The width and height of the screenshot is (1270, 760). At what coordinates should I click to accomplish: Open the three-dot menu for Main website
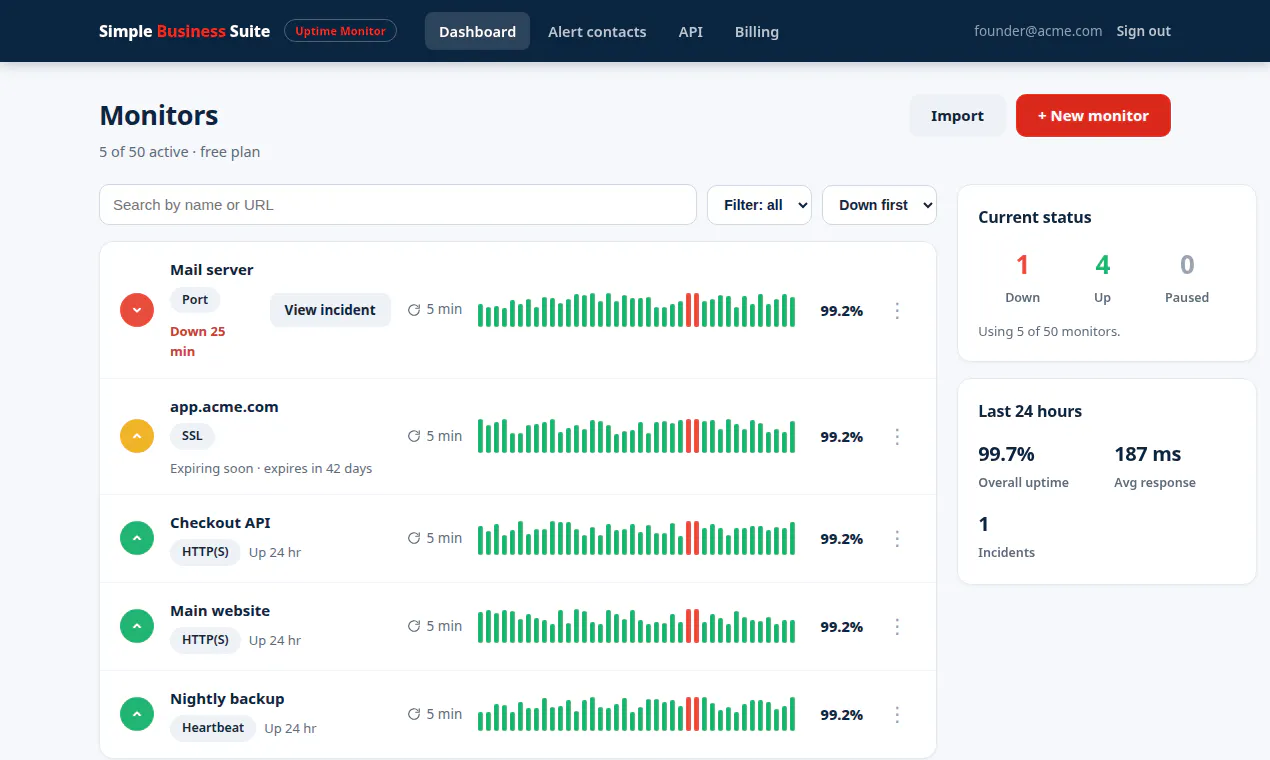[x=897, y=627]
